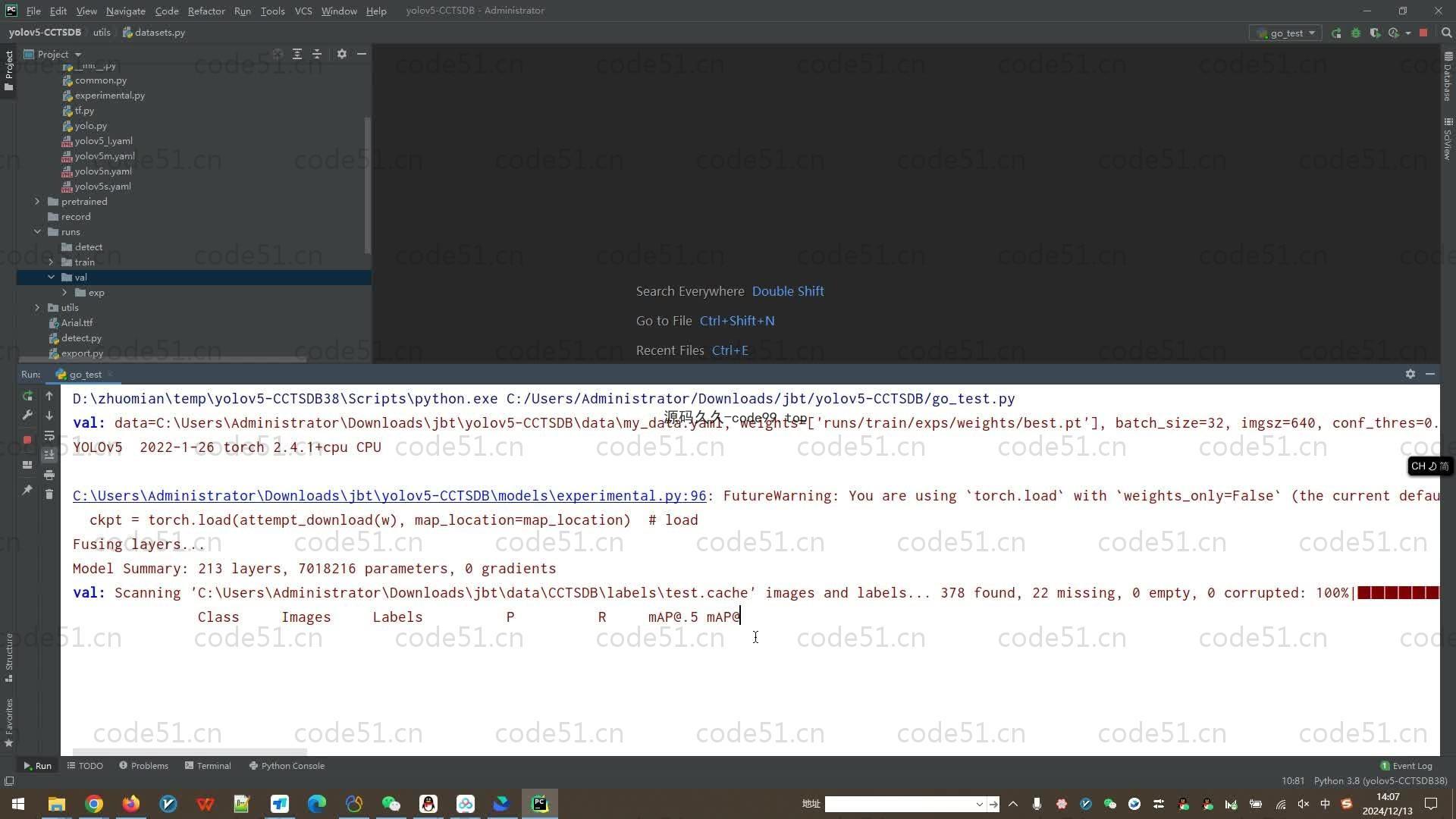Toggle the Favorites side tool button
This screenshot has height=819, width=1456.
point(8,723)
